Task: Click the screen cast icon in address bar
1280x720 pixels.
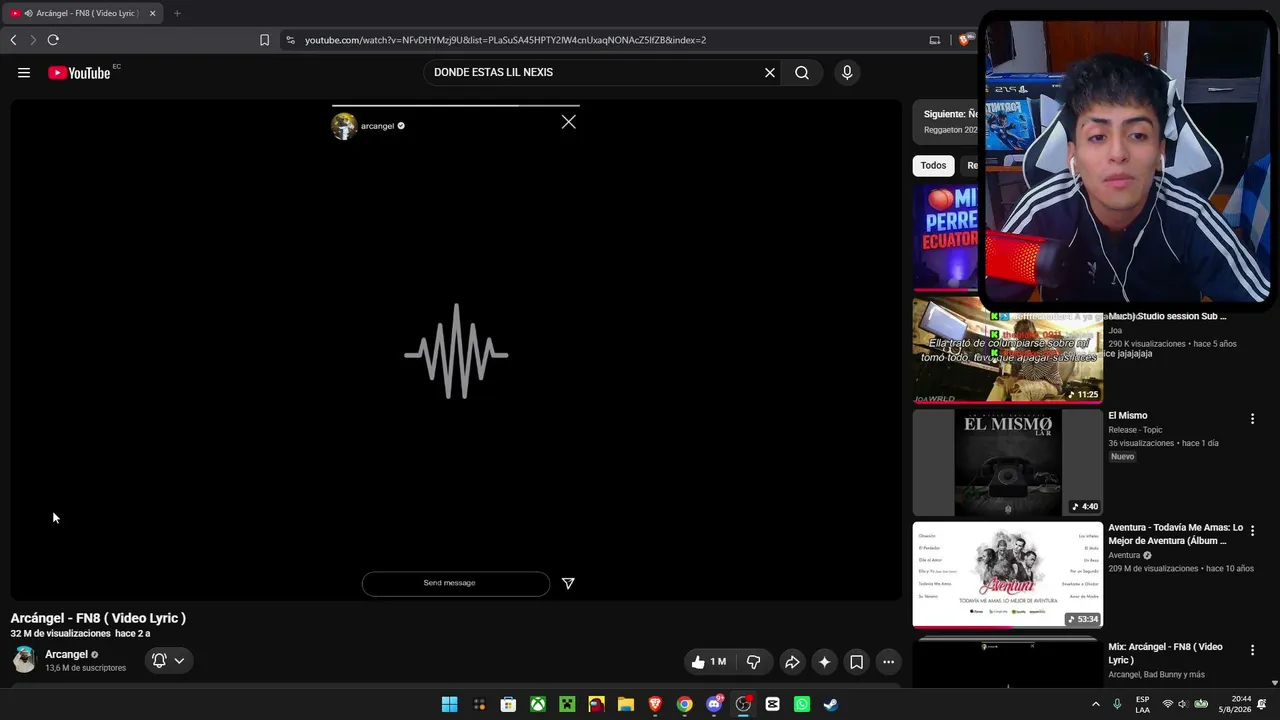Action: click(x=935, y=40)
